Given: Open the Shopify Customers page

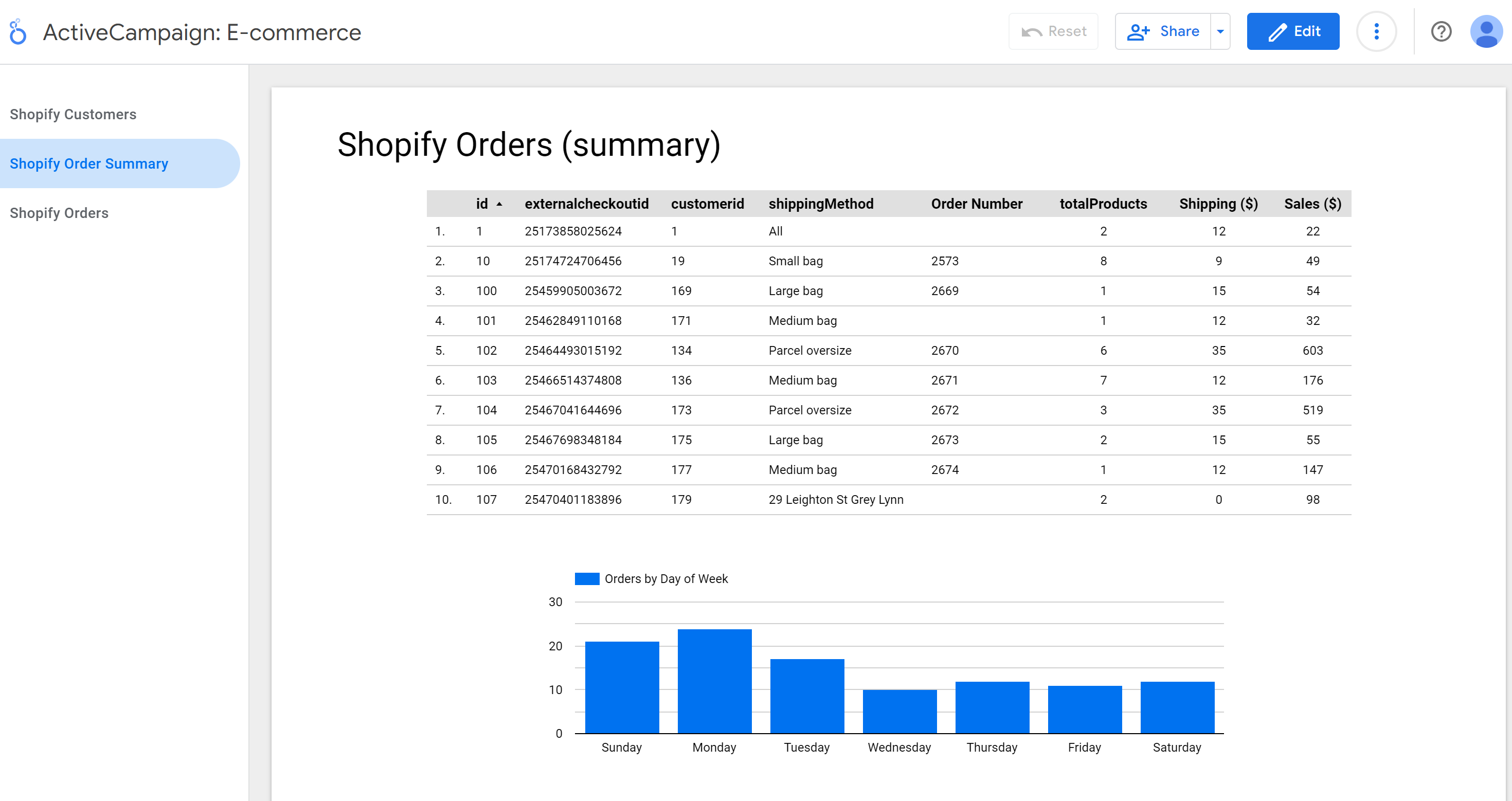Looking at the screenshot, I should pyautogui.click(x=73, y=115).
